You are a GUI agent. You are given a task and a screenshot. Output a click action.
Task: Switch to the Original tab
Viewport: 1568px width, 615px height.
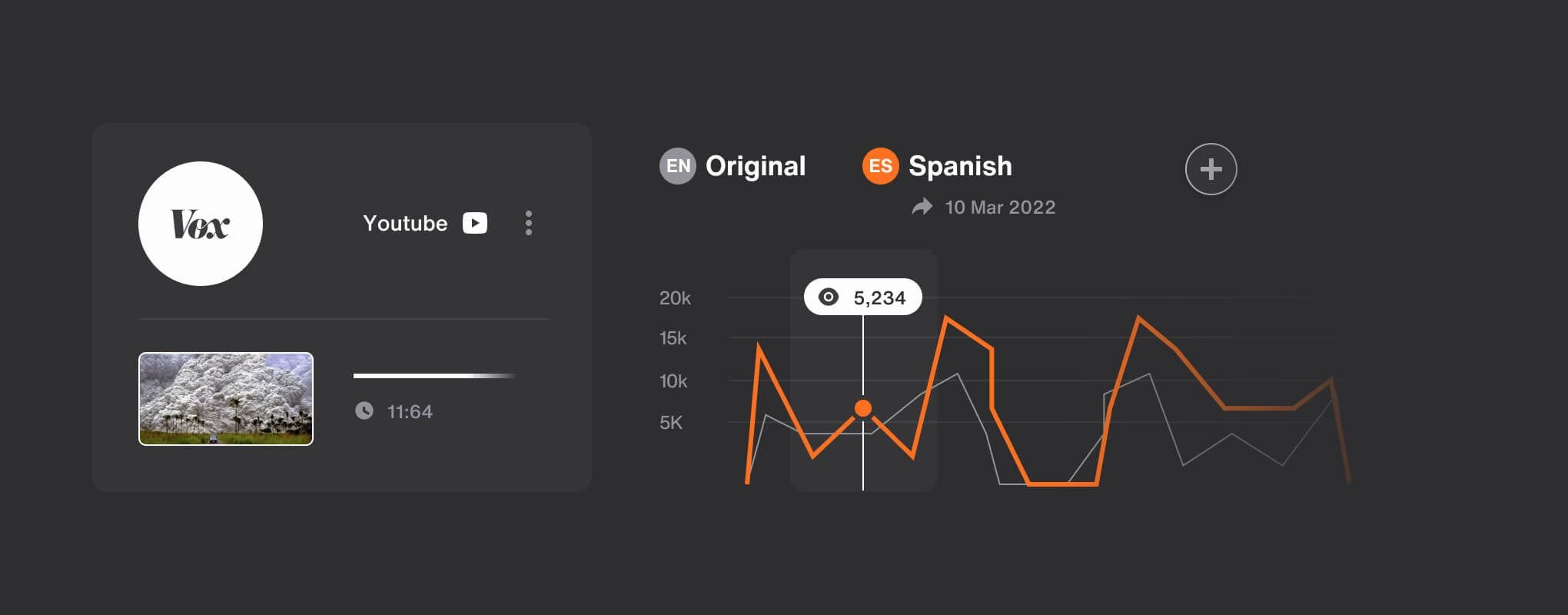coord(756,166)
